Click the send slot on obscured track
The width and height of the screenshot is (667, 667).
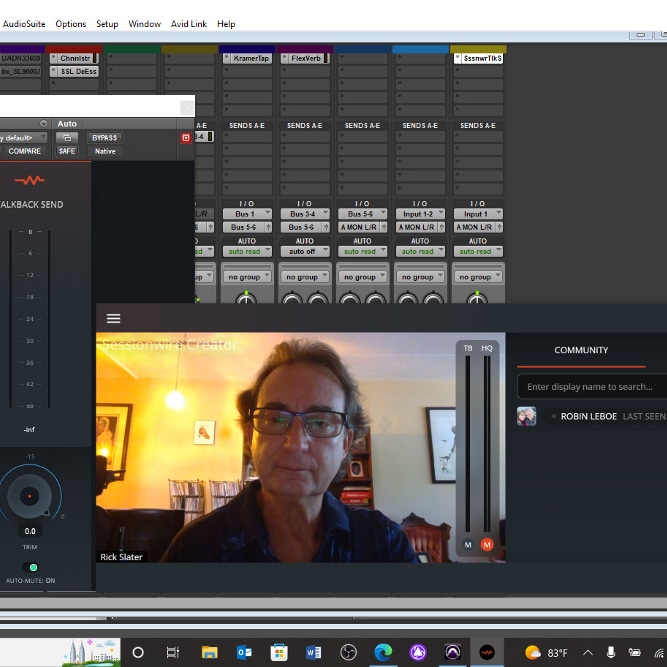coord(204,137)
